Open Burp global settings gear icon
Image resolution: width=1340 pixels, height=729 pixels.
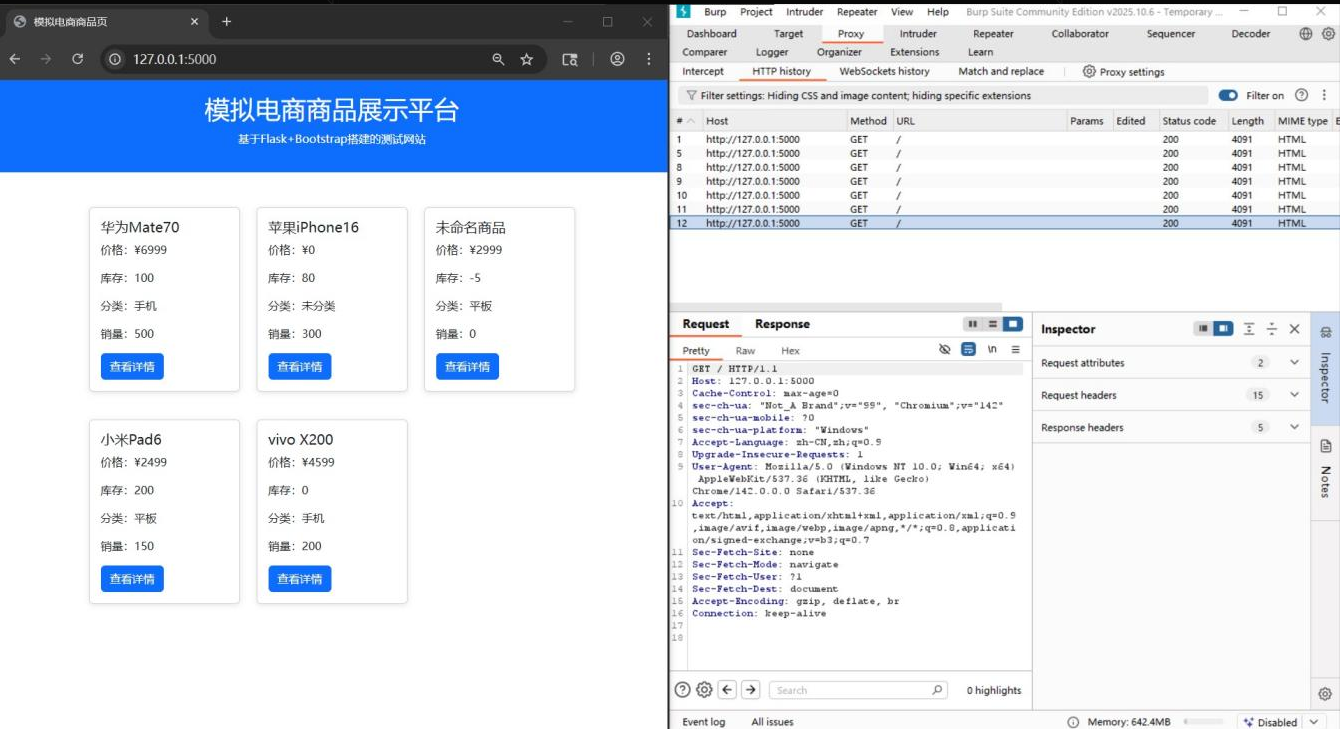point(1327,34)
